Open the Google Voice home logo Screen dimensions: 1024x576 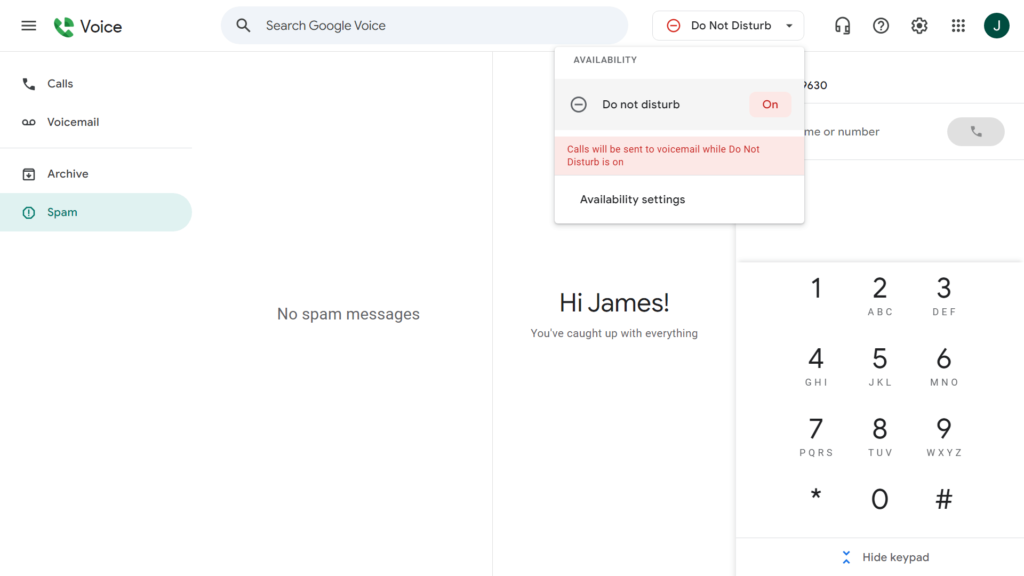[x=88, y=25]
